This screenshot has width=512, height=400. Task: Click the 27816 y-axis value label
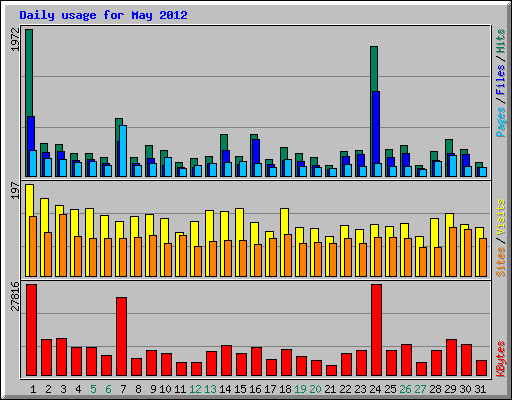coord(15,296)
